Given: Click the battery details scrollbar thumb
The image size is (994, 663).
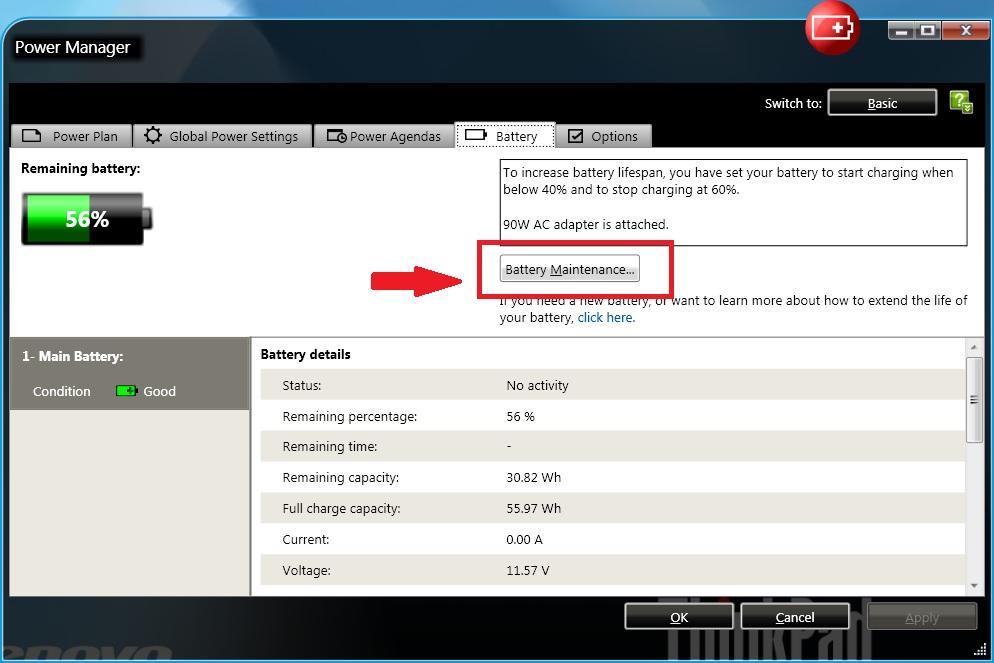Looking at the screenshot, I should click(x=974, y=400).
